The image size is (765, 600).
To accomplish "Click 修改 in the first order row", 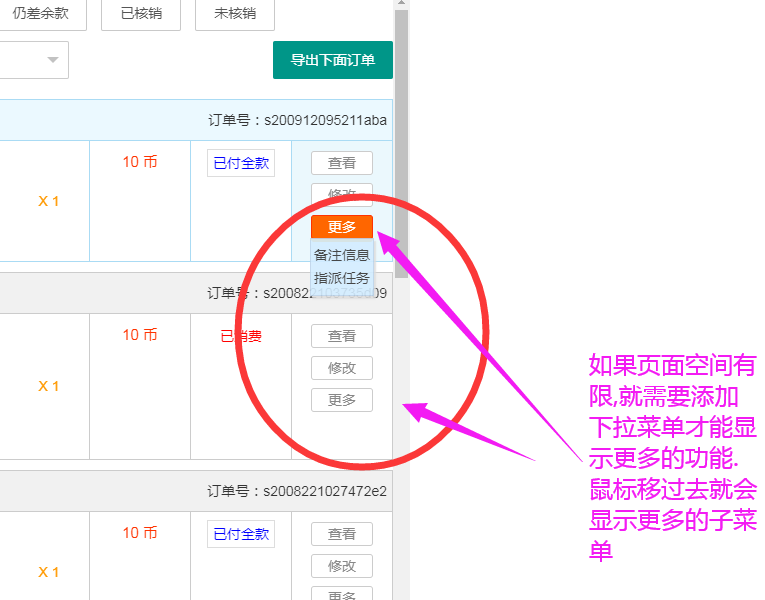I will click(x=341, y=194).
